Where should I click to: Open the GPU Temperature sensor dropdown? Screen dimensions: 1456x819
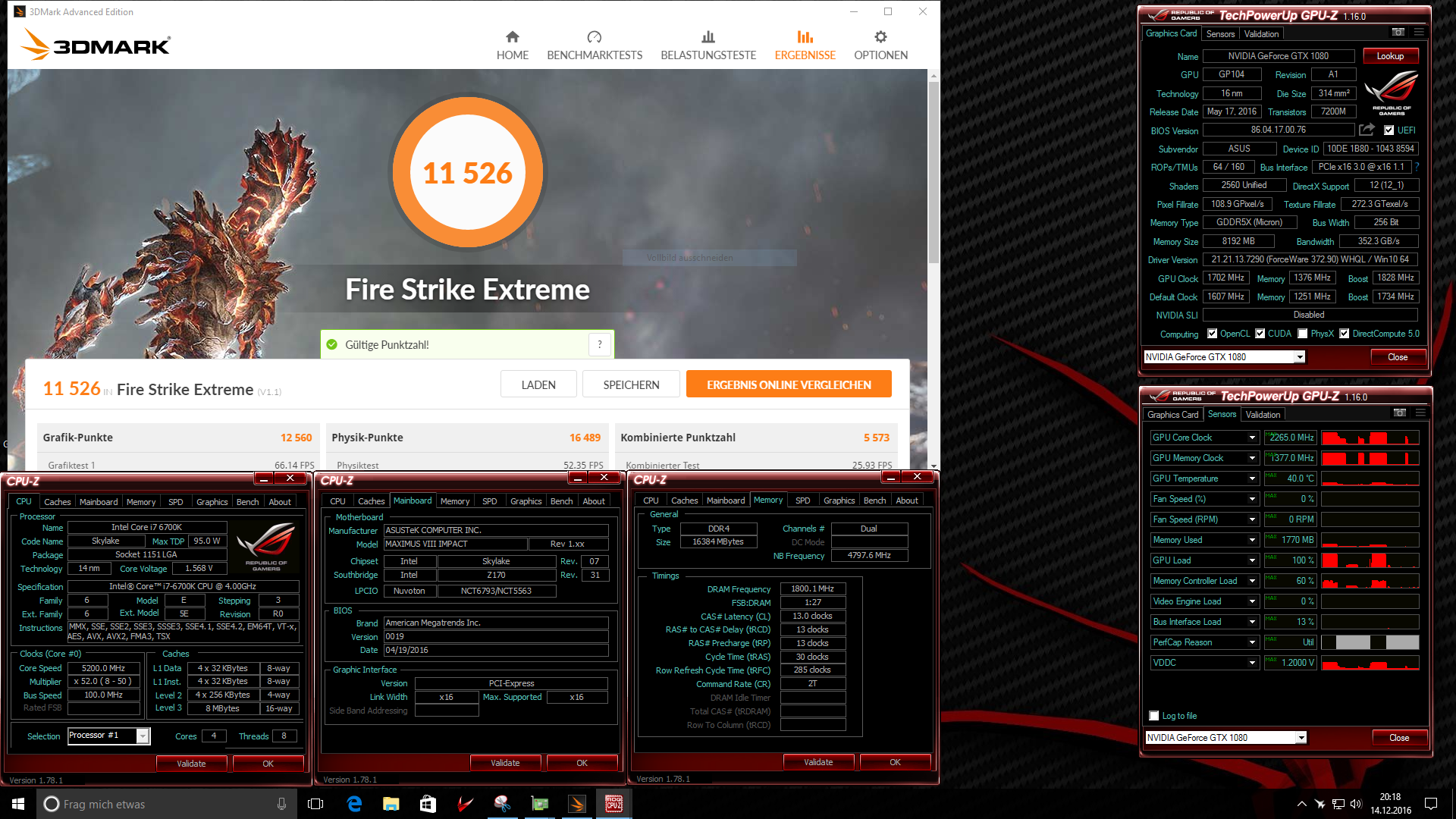[1252, 479]
